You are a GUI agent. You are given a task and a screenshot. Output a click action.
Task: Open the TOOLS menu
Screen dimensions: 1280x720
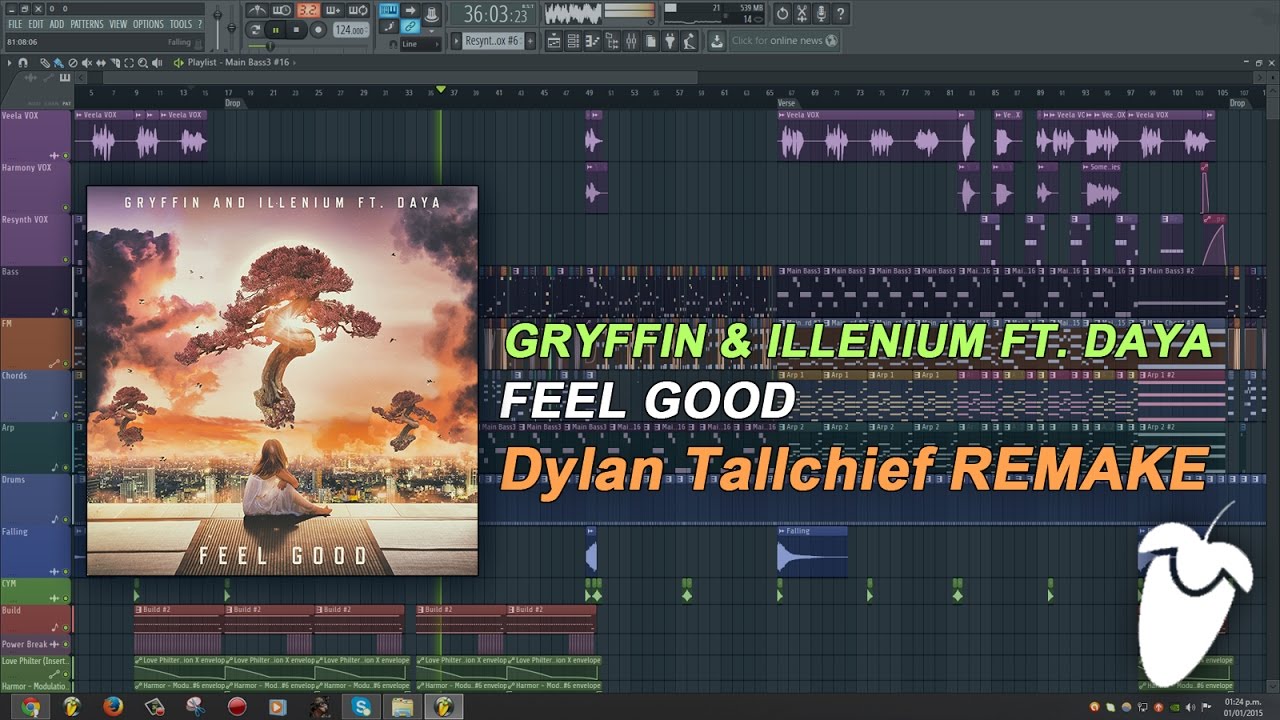coord(180,24)
